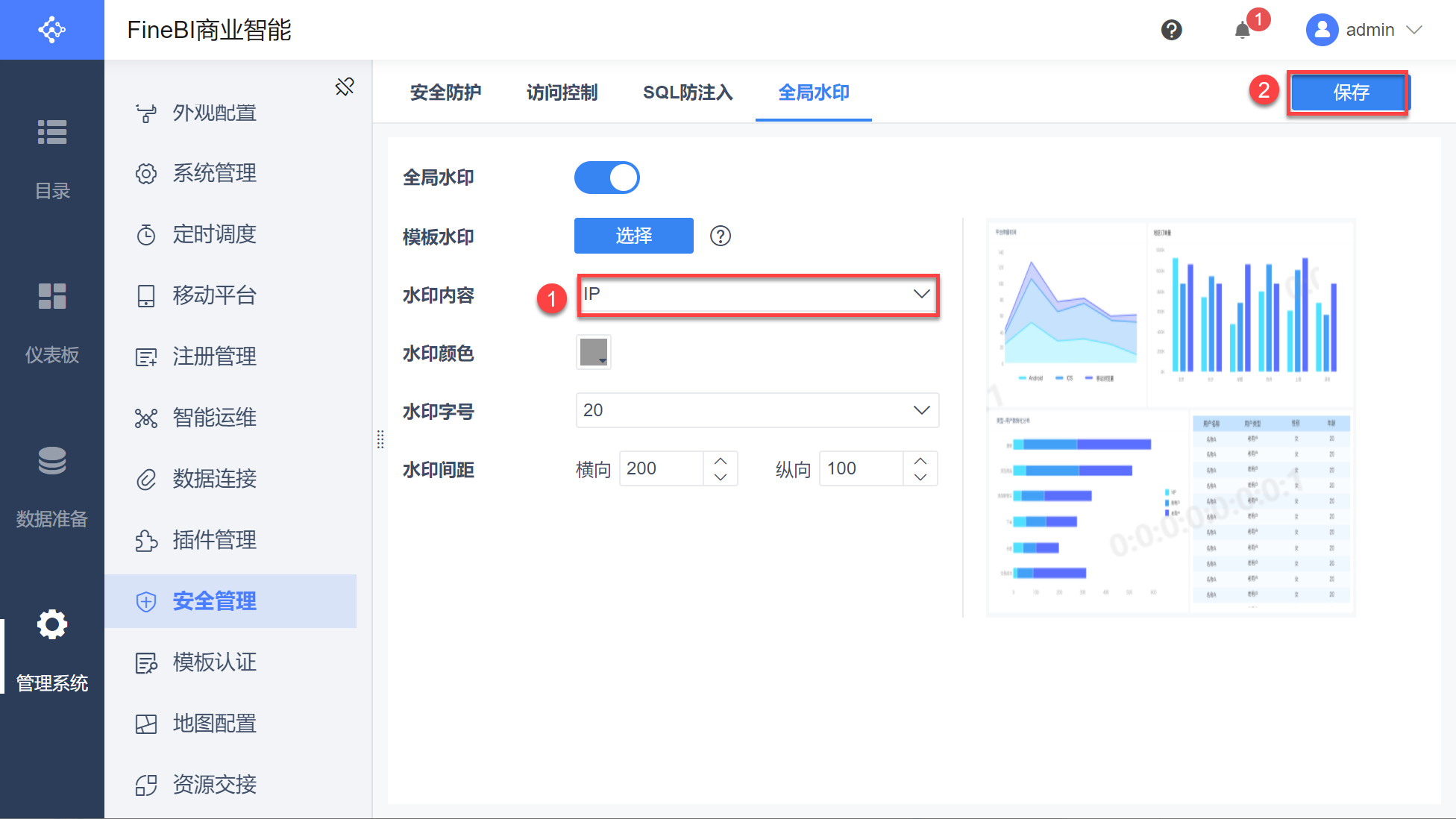Open the 管理系统 gear icon
This screenshot has height=819, width=1456.
[x=52, y=624]
